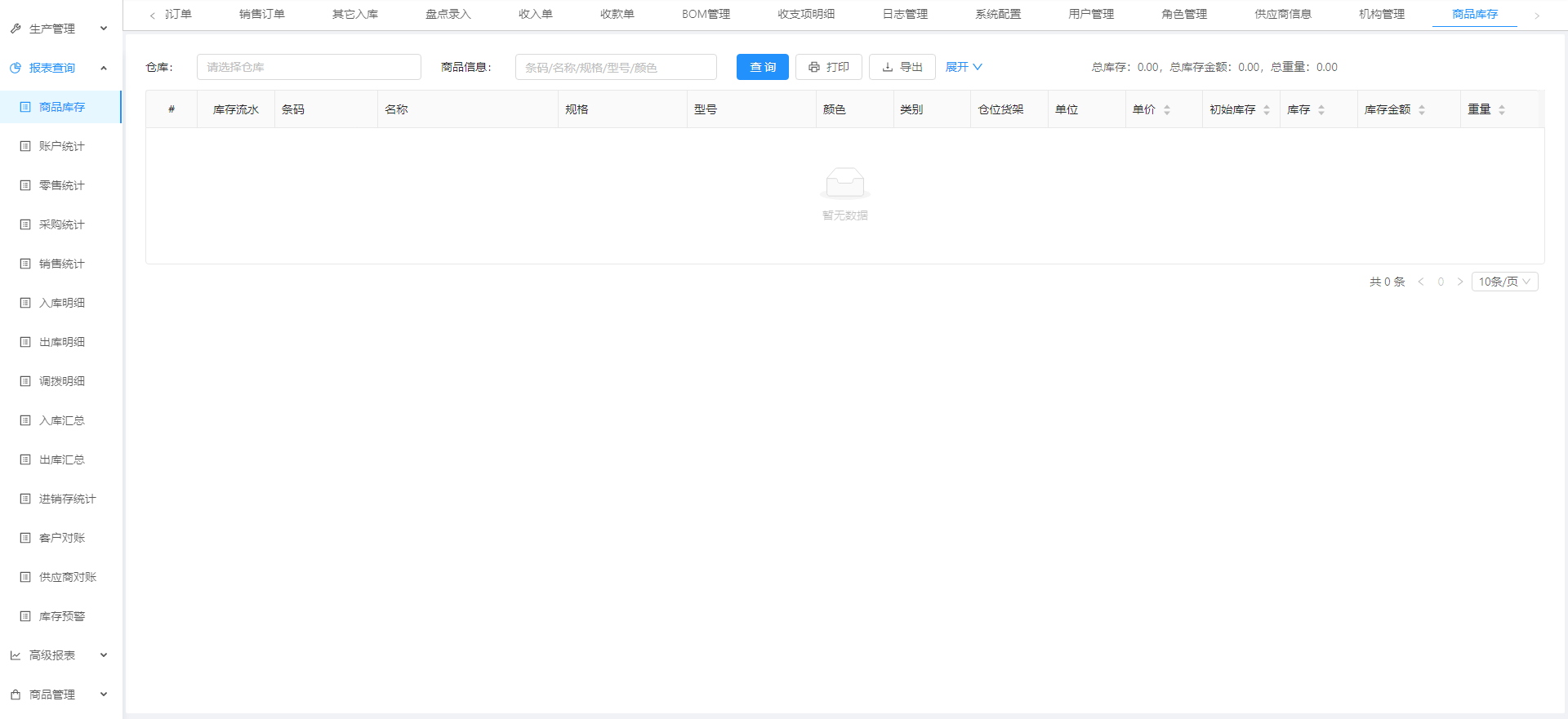Screen dimensions: 1568x719
Task: Switch to the 收款单 tab
Action: [617, 14]
